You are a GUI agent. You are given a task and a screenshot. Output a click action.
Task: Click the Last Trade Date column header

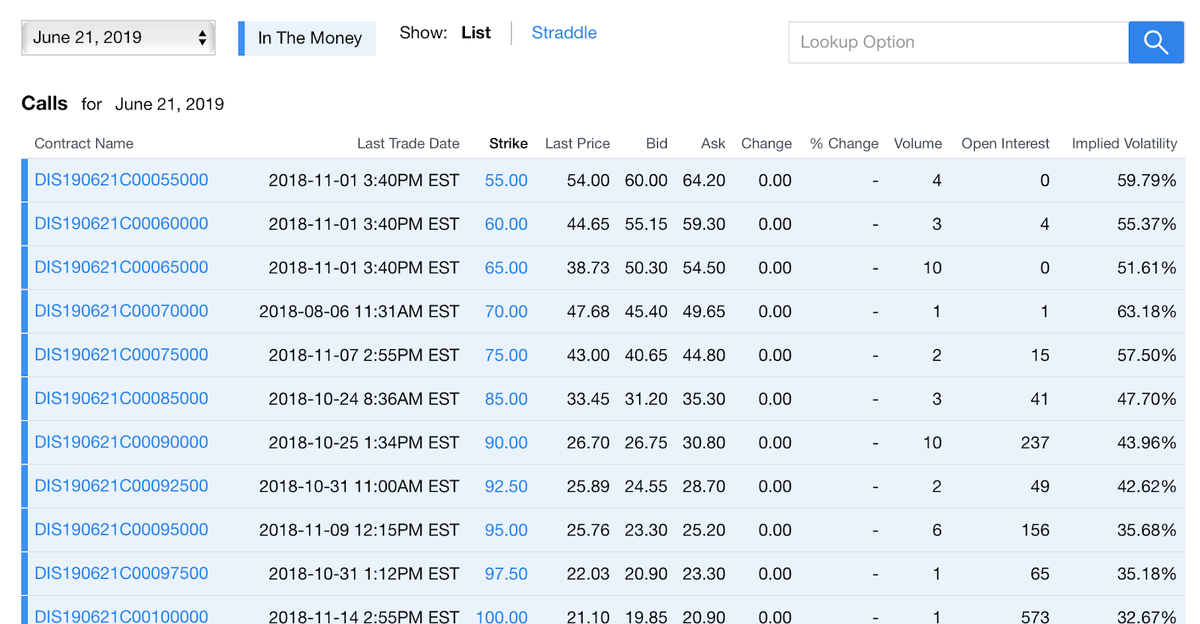[x=408, y=143]
